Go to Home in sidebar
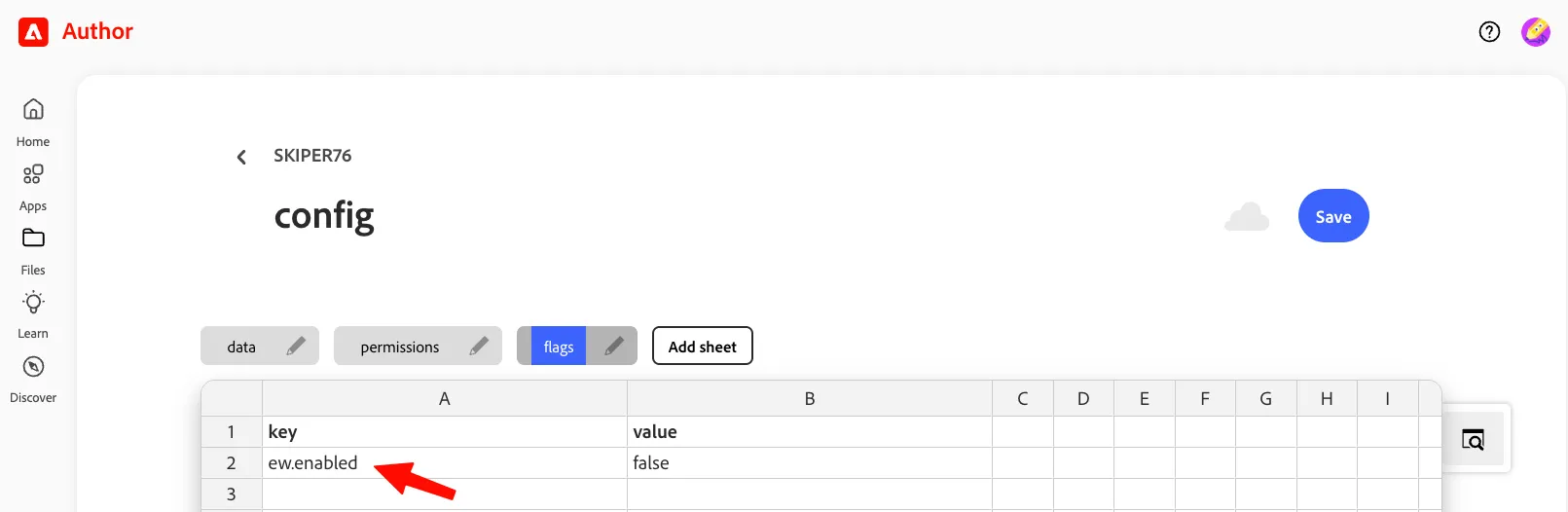Image resolution: width=1568 pixels, height=512 pixels. [33, 123]
